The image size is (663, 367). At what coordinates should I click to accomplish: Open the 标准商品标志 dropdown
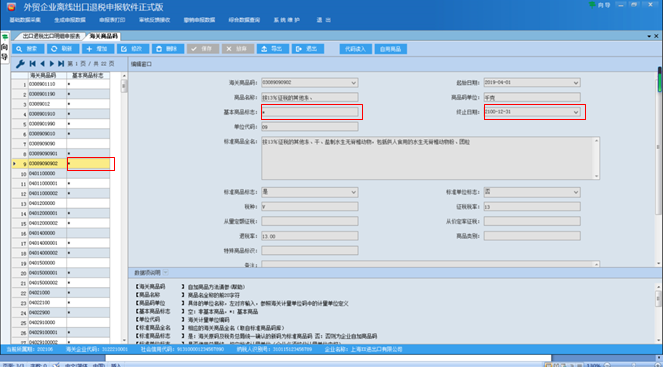pyautogui.click(x=353, y=192)
